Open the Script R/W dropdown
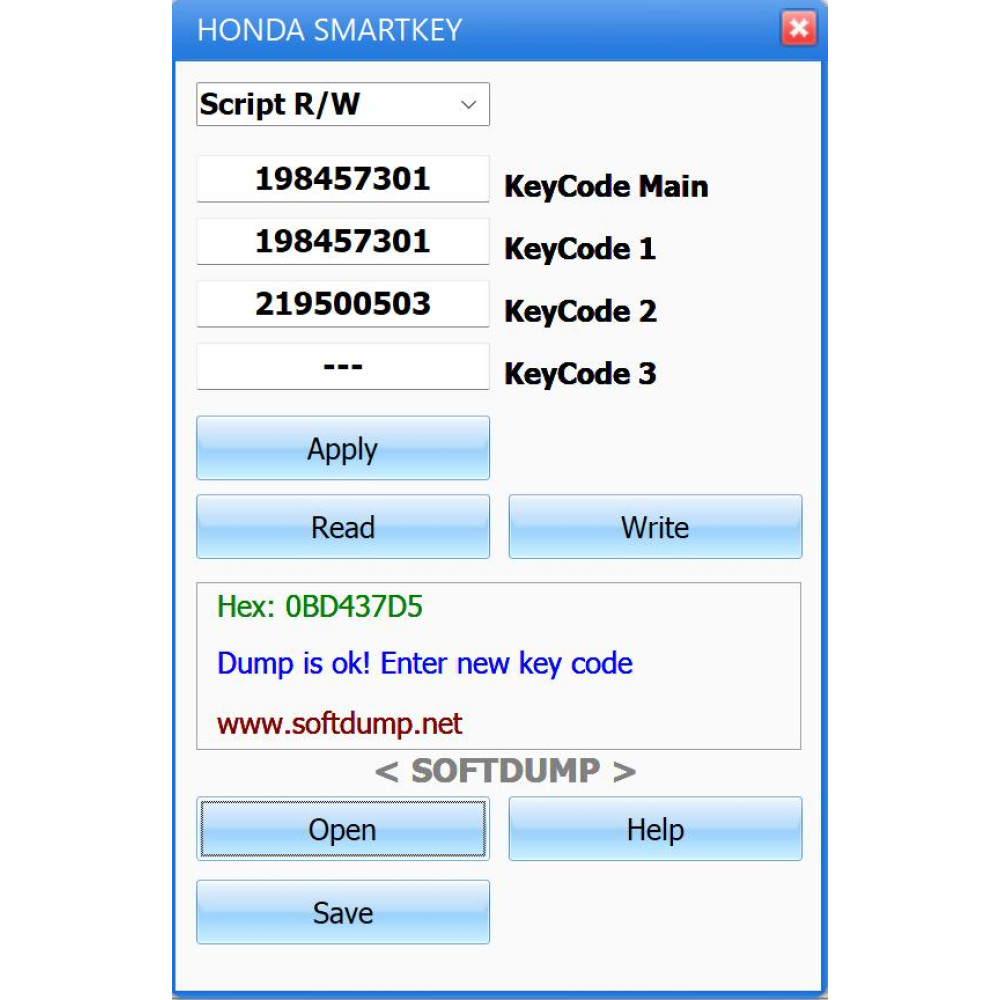1000x1000 pixels. pos(342,104)
